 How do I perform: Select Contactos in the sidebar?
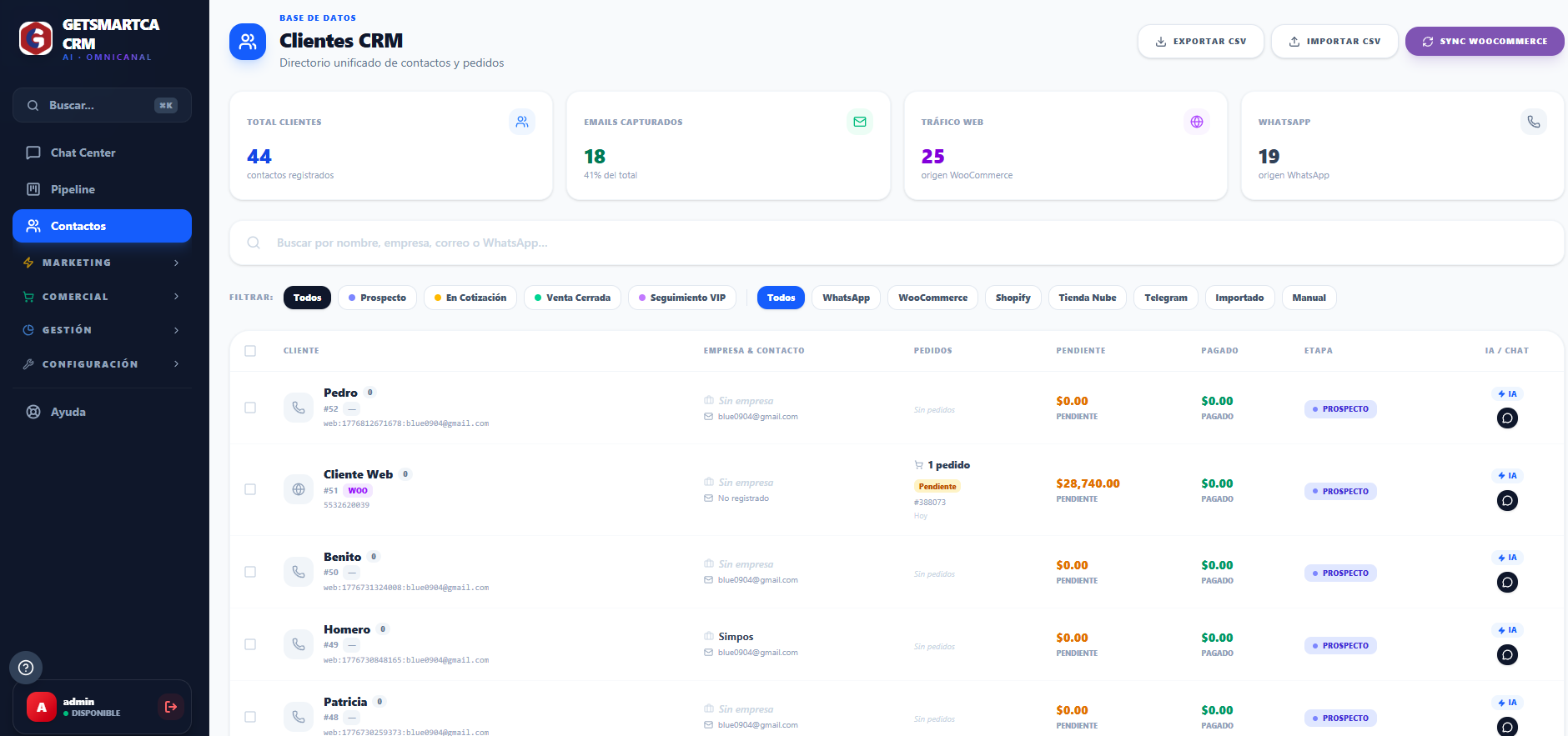tap(102, 226)
